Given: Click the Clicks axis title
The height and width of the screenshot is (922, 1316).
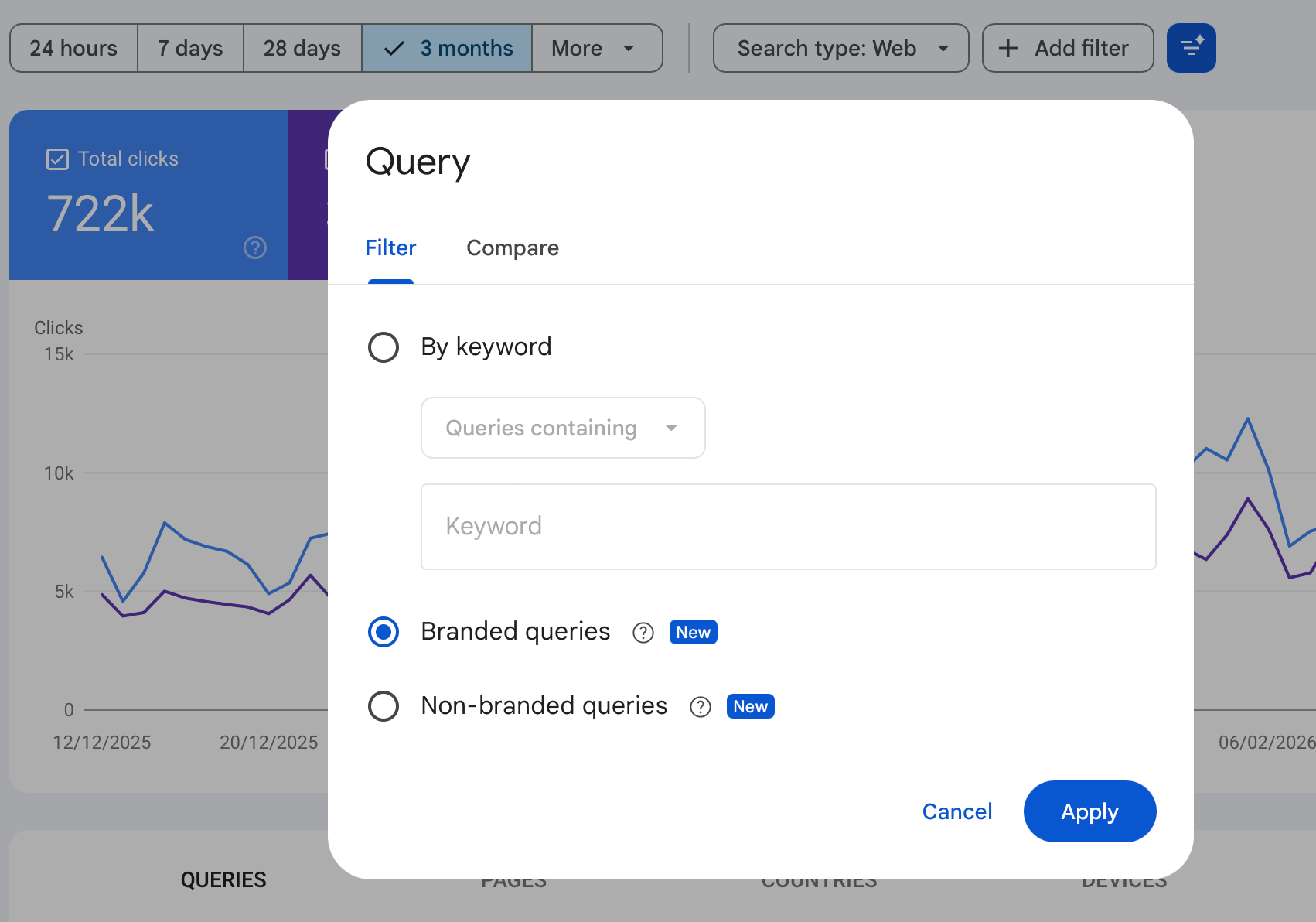Looking at the screenshot, I should pyautogui.click(x=59, y=328).
